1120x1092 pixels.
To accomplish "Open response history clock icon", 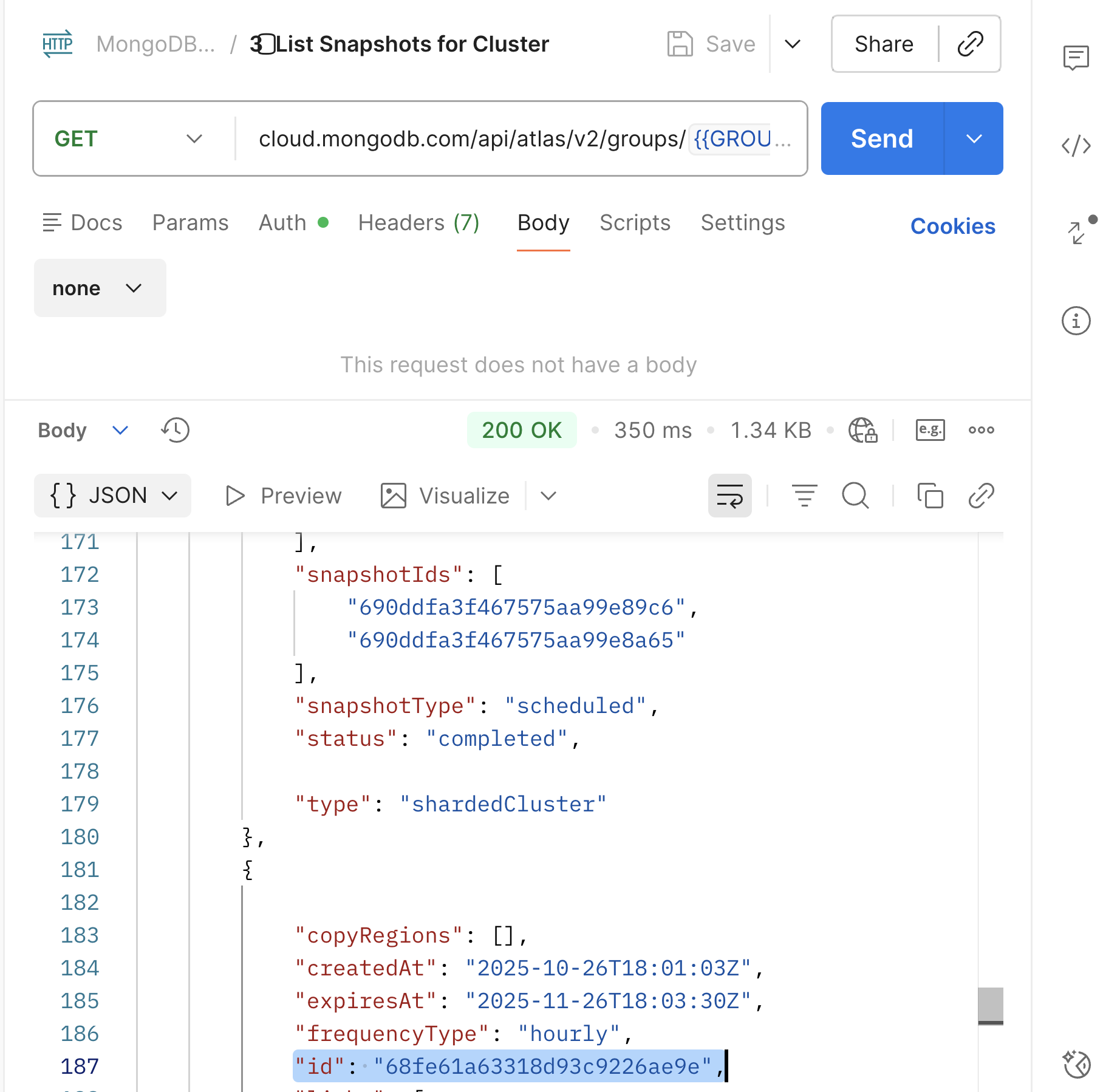I will click(176, 431).
